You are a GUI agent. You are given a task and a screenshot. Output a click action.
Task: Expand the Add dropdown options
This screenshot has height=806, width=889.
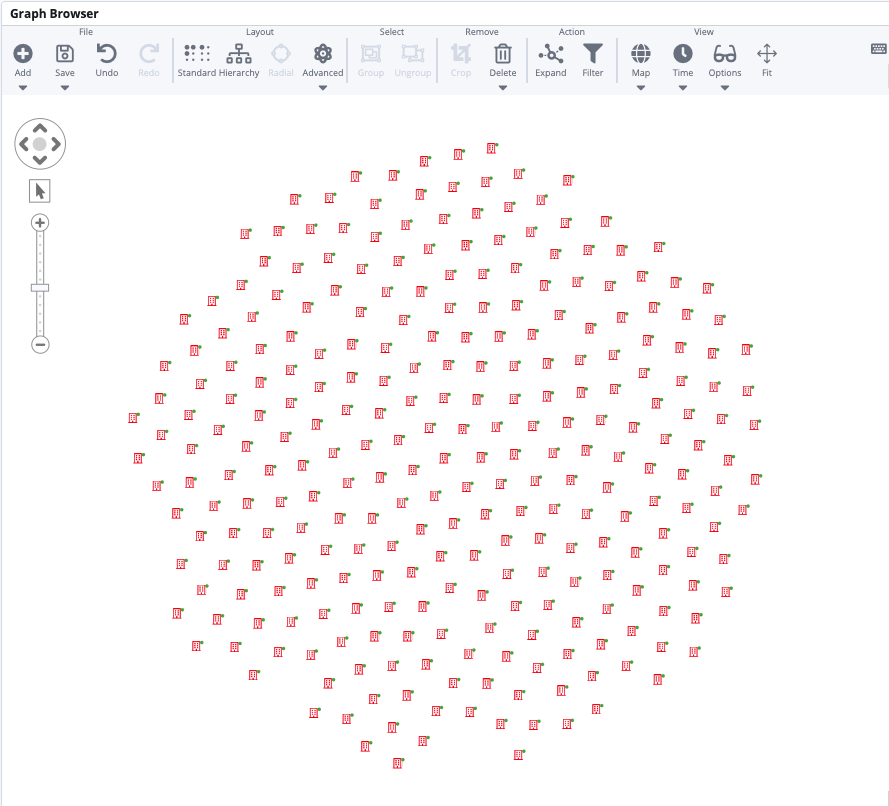(23, 88)
